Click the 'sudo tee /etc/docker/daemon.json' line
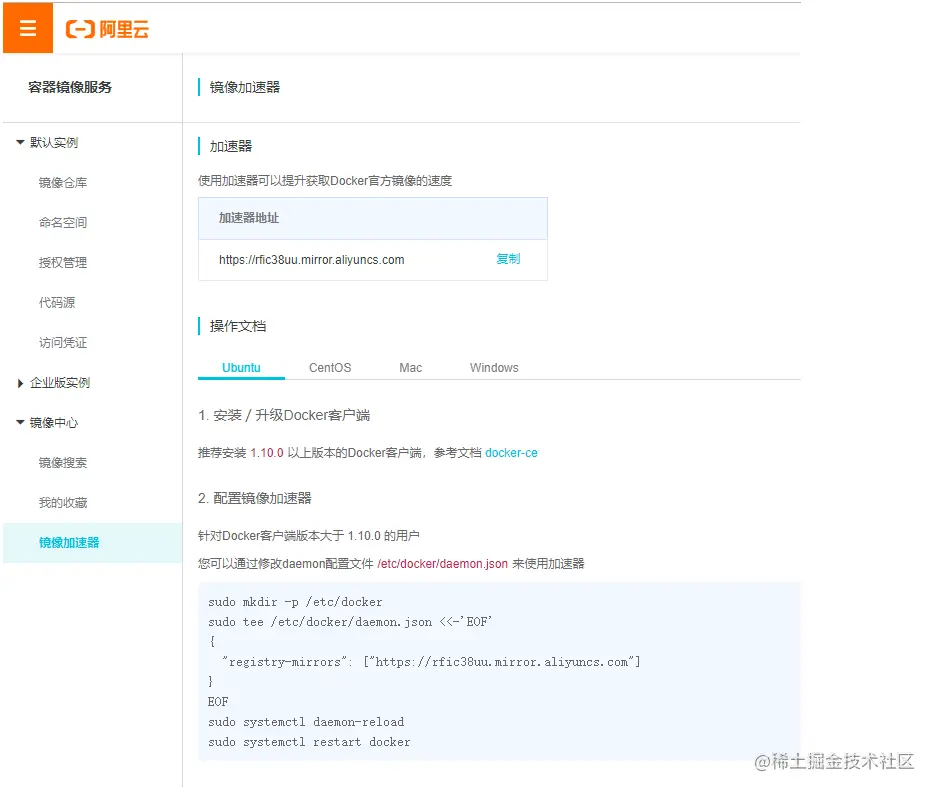The height and width of the screenshot is (794, 937). point(350,622)
